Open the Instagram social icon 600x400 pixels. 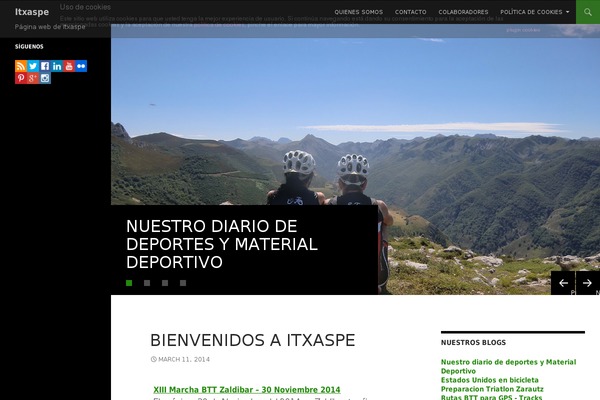[45, 78]
